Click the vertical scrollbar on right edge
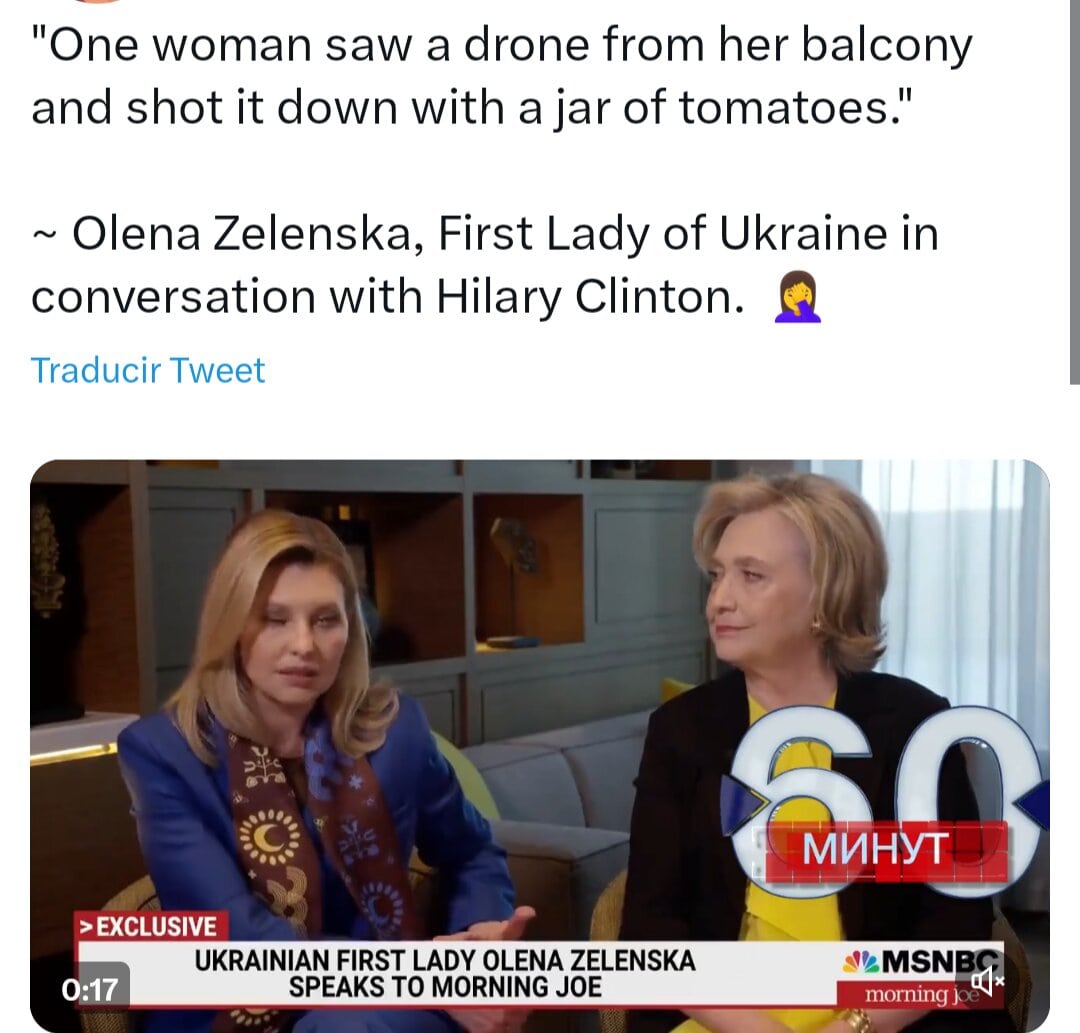1080x1033 pixels. pyautogui.click(x=1074, y=191)
